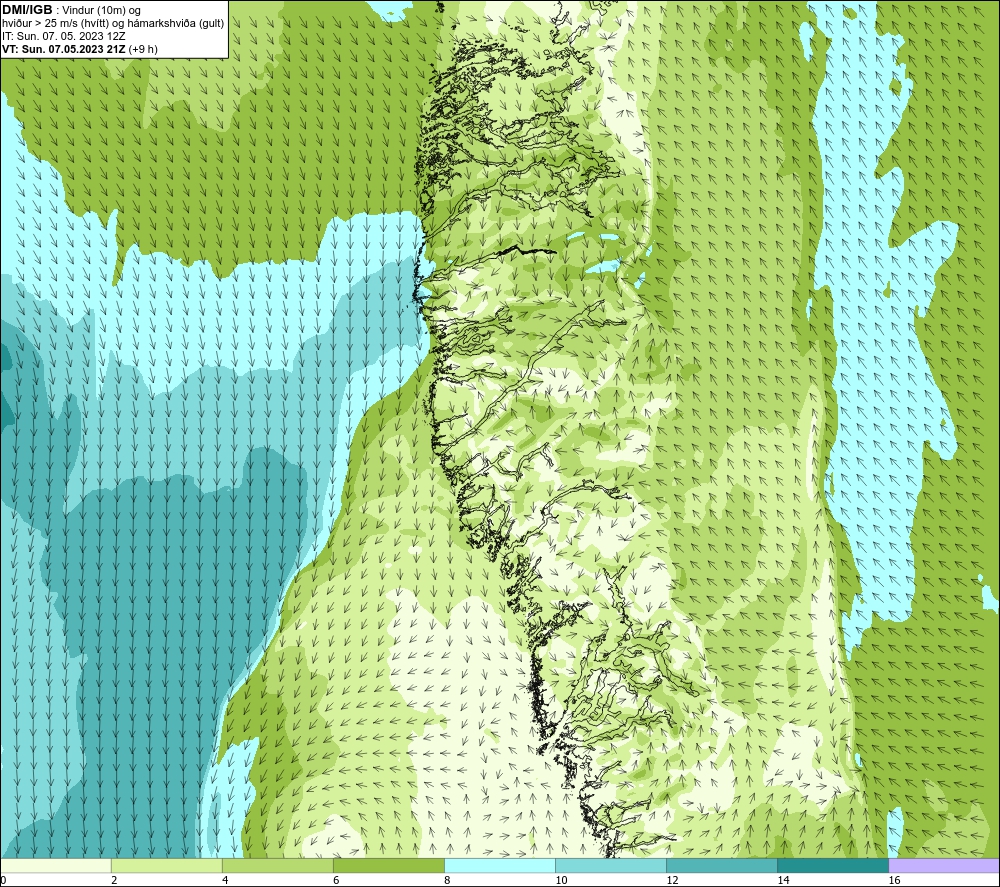This screenshot has width=1000, height=887.
Task: Click the 2–4 m/s light green legend swatch
Action: tap(167, 865)
